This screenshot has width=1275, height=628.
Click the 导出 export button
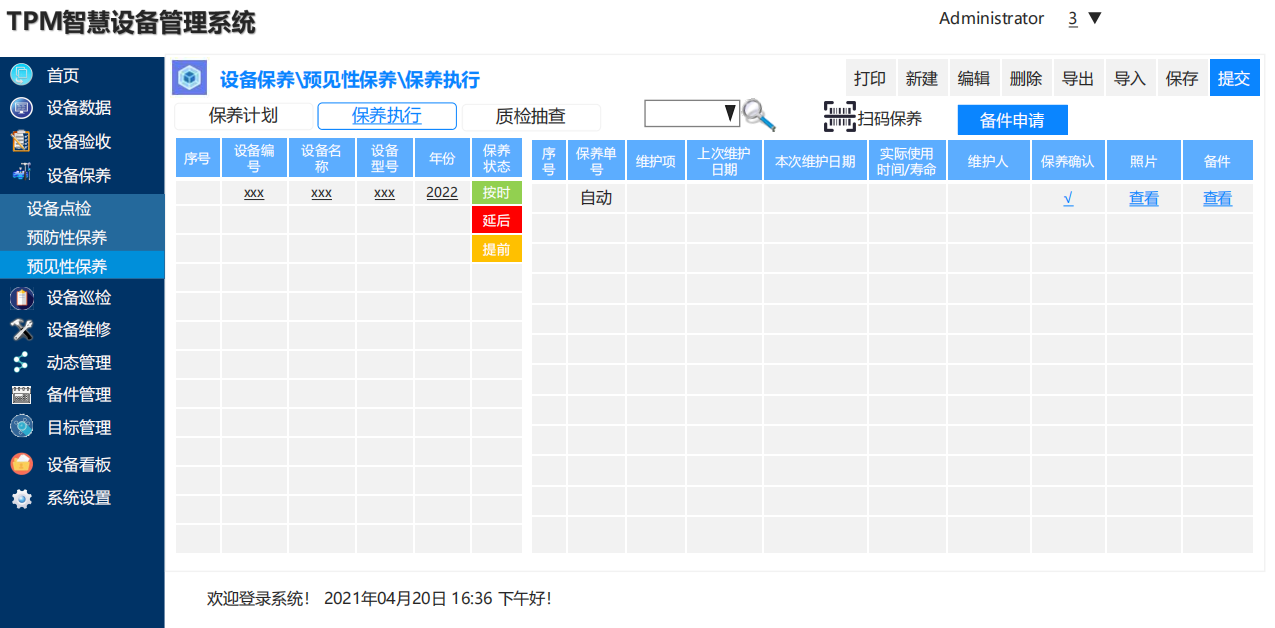pos(1078,78)
